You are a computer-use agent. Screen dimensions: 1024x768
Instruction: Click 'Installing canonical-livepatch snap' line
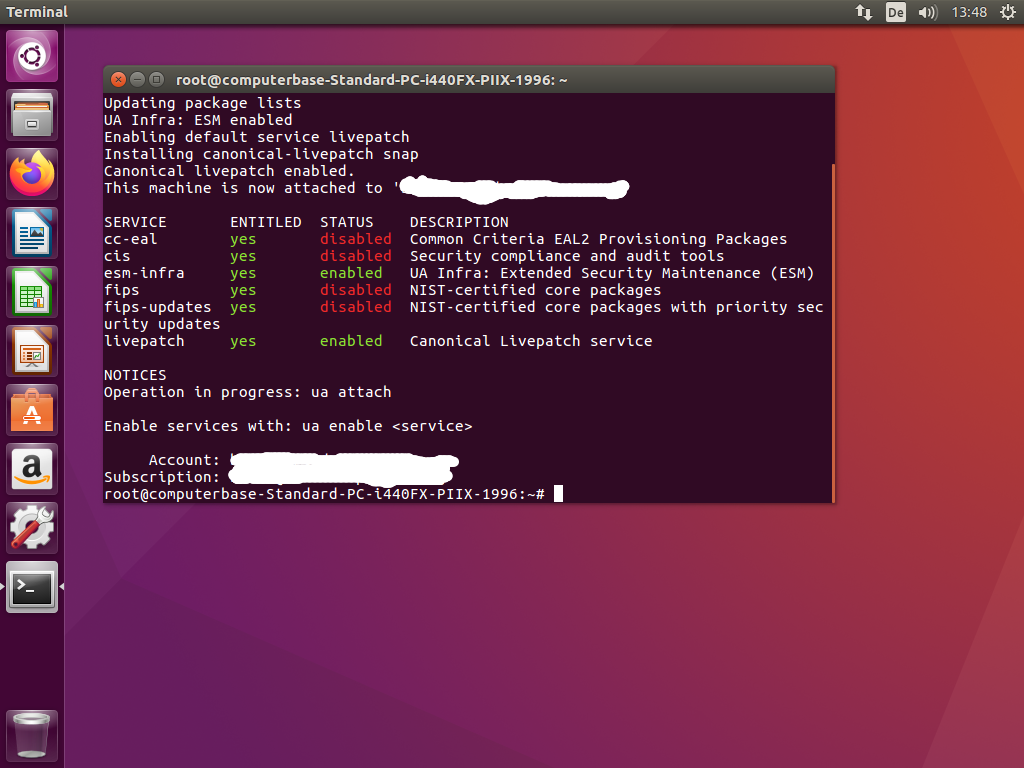coord(261,154)
